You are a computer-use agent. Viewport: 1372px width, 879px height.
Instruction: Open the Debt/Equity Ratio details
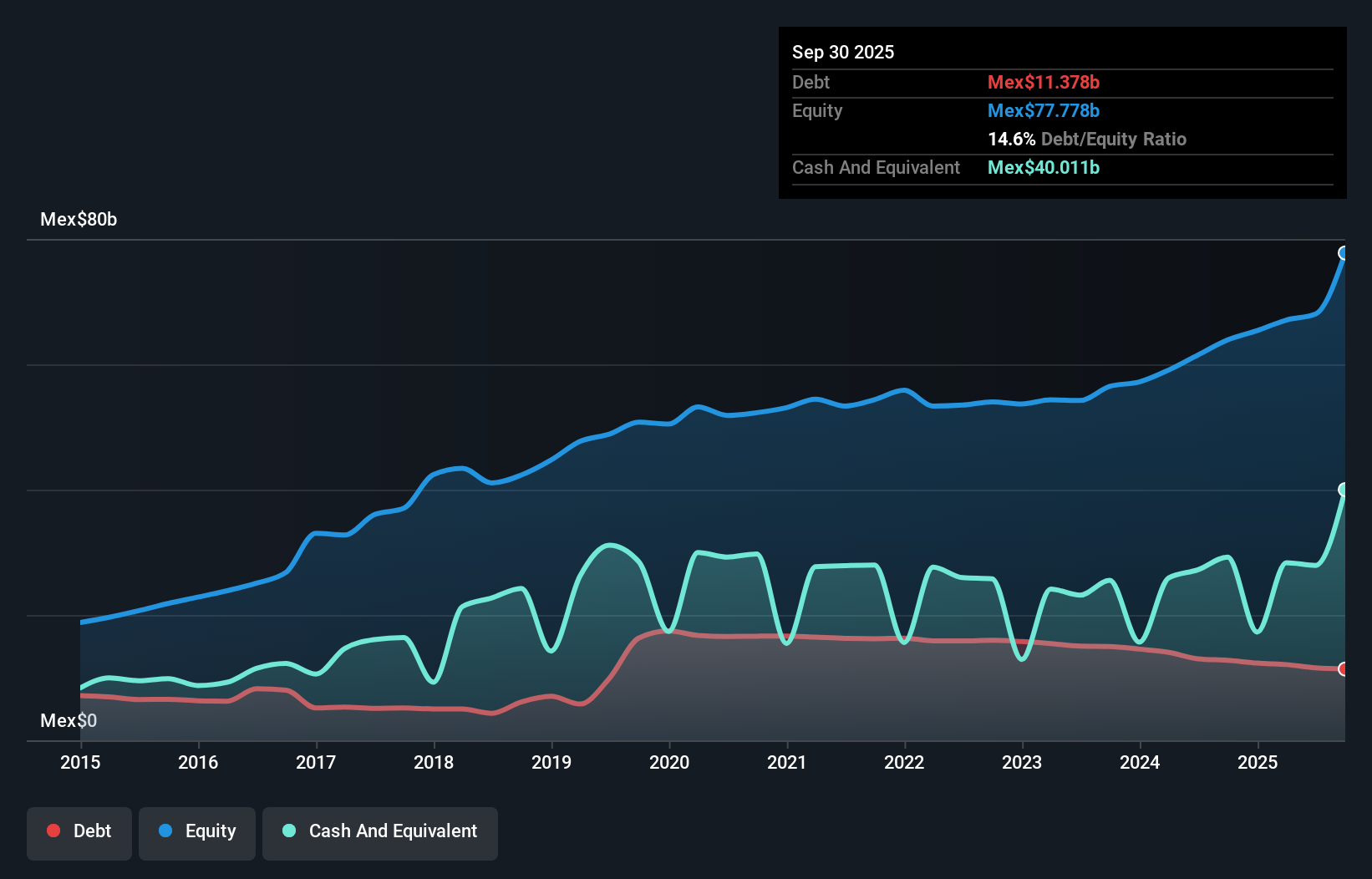pos(1087,139)
